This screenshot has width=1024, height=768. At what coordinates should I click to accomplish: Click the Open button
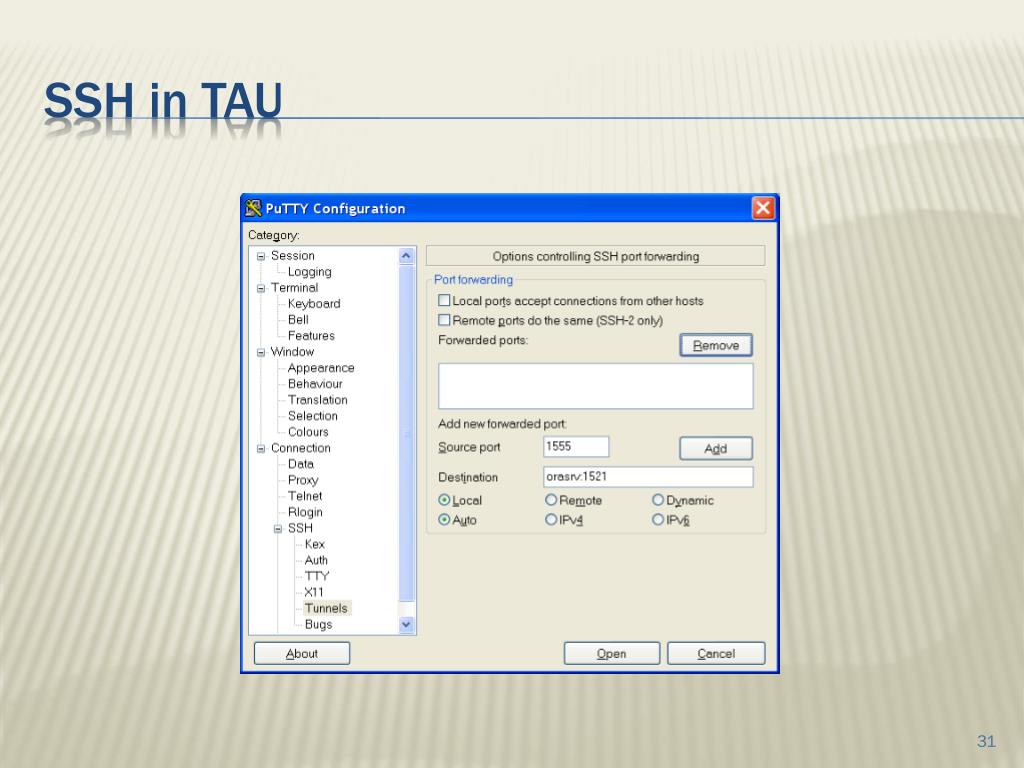(611, 654)
